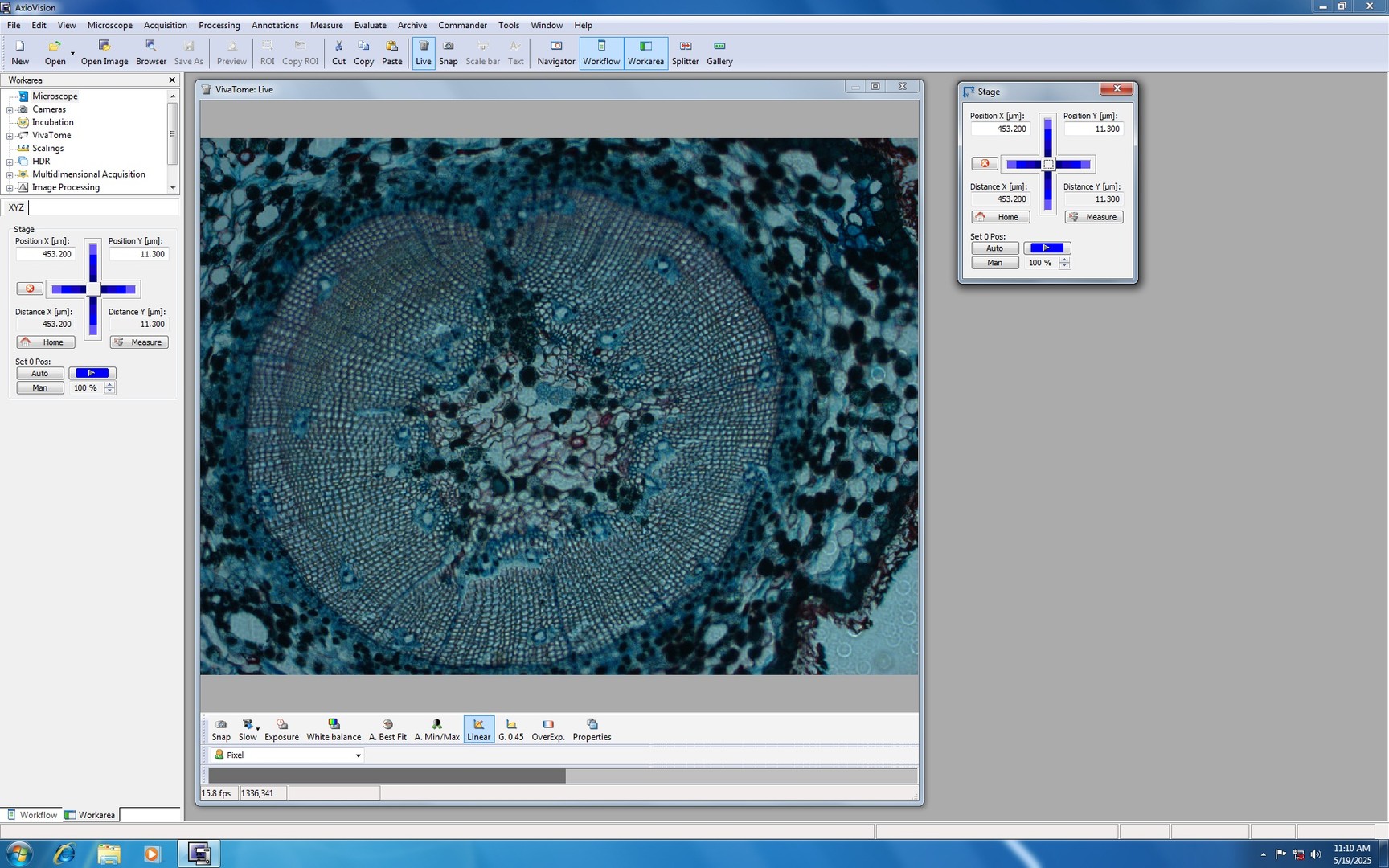
Task: Open the Pixel coordinate dropdown
Action: pyautogui.click(x=358, y=755)
